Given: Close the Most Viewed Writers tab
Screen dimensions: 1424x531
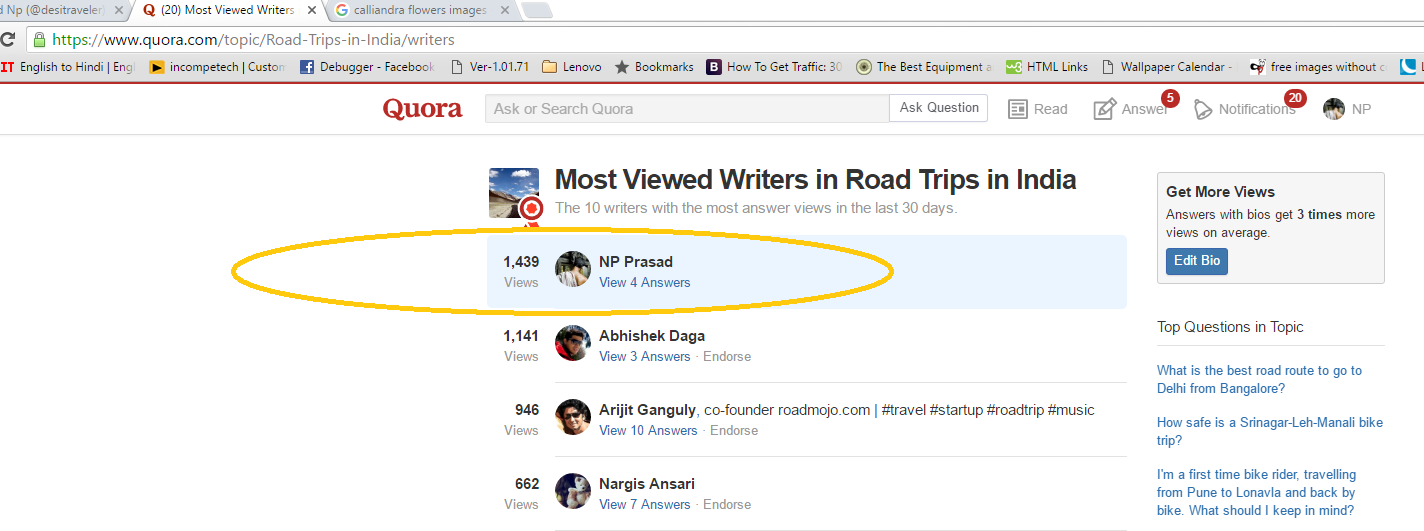Looking at the screenshot, I should [x=310, y=11].
